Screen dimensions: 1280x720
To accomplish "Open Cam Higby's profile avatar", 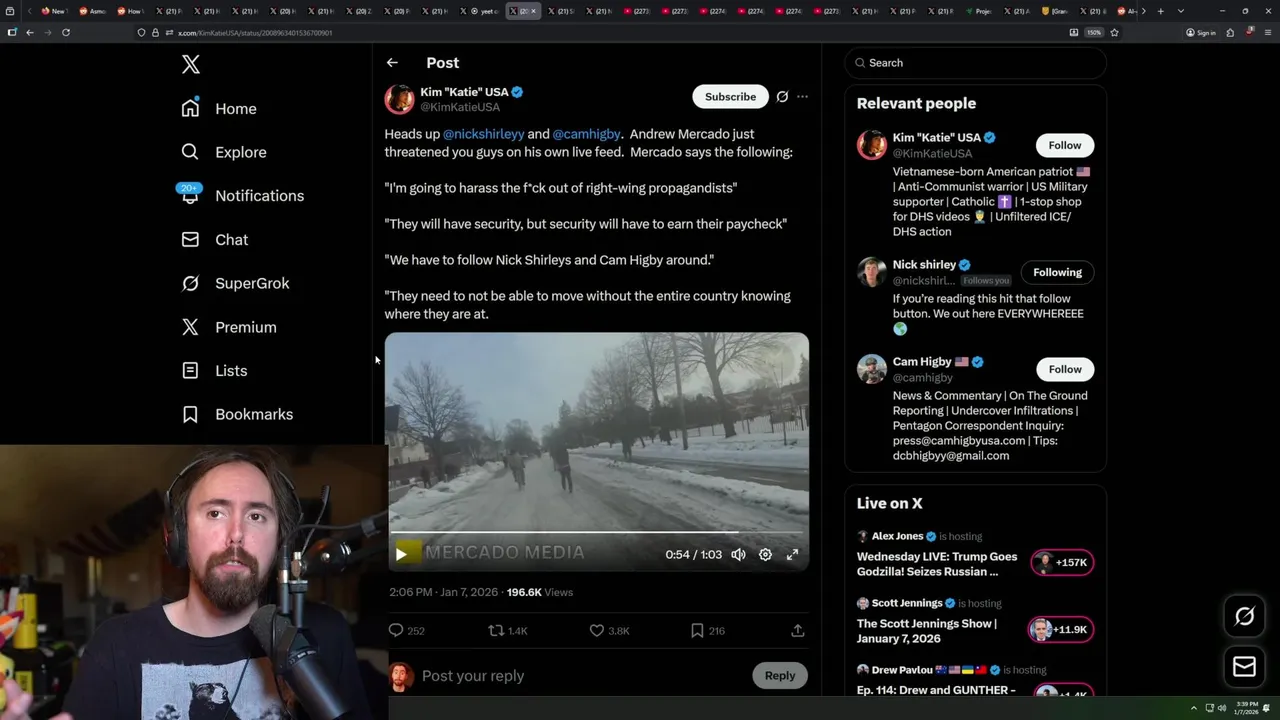I will (x=872, y=369).
